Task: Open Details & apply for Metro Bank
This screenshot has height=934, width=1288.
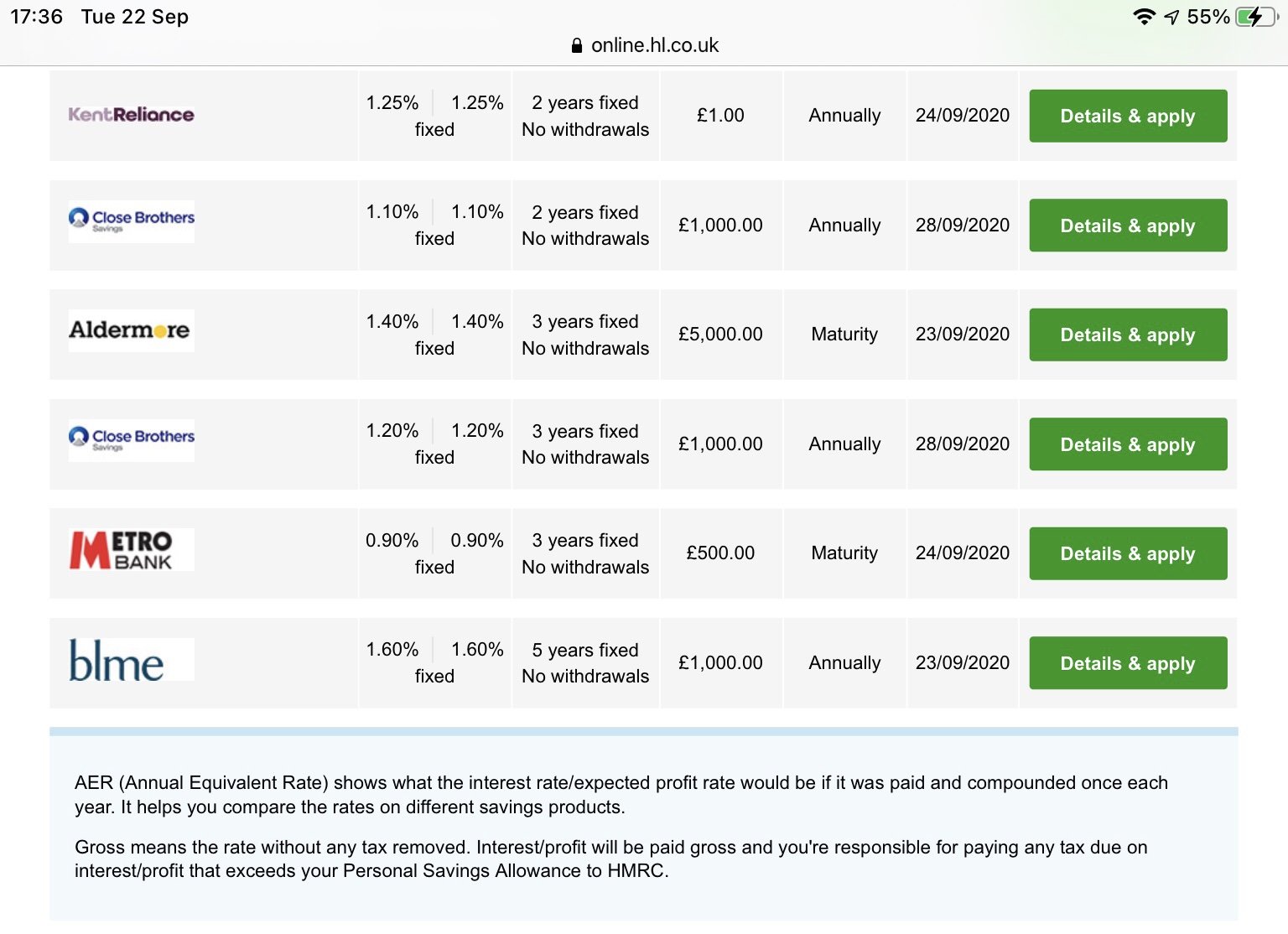Action: pos(1127,553)
